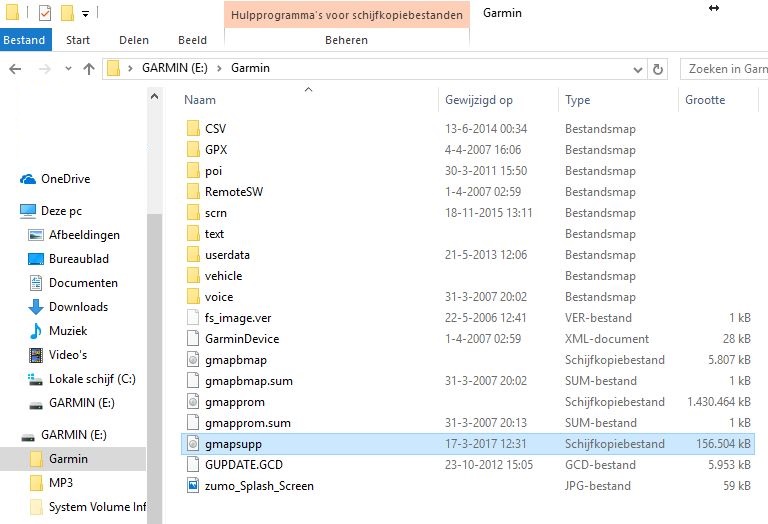
Task: Click the userdata folder icon
Action: click(193, 255)
